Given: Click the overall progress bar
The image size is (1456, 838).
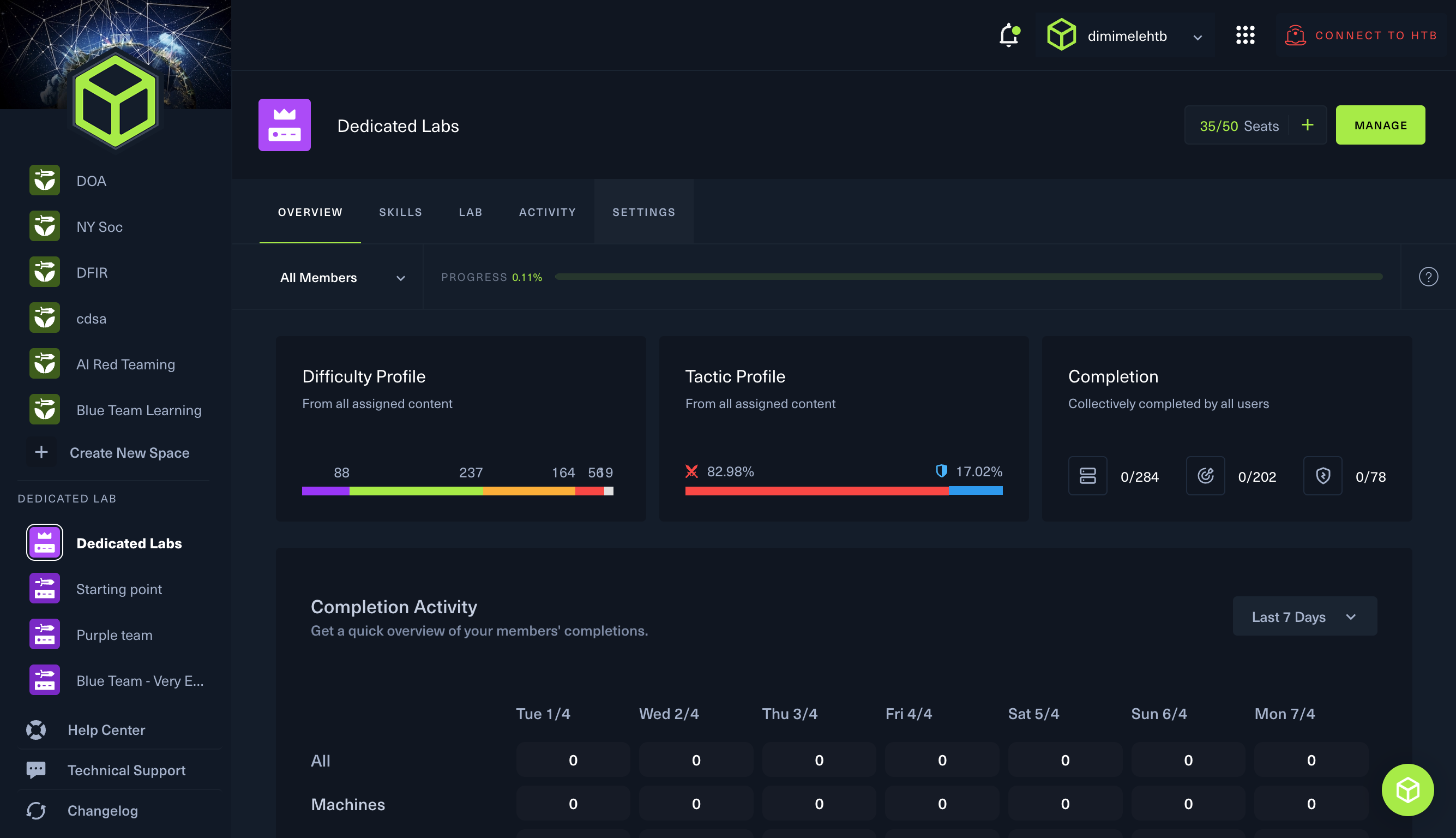Looking at the screenshot, I should [968, 277].
